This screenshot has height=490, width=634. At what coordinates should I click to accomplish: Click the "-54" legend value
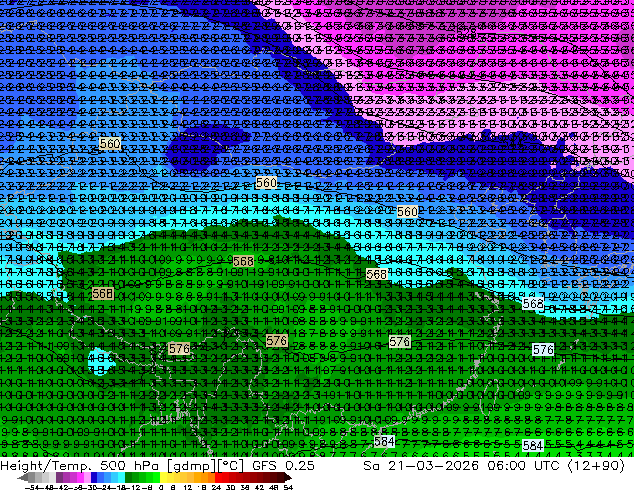tap(32, 487)
